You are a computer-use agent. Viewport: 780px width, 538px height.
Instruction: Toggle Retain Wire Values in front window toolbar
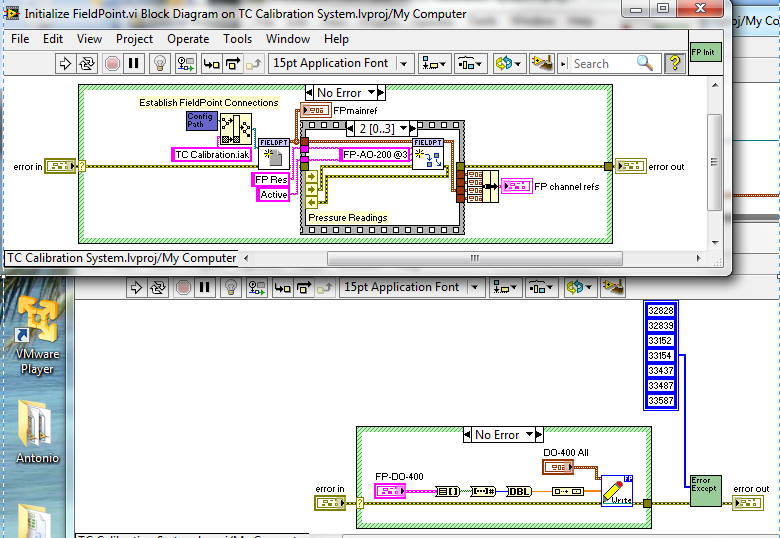[186, 63]
